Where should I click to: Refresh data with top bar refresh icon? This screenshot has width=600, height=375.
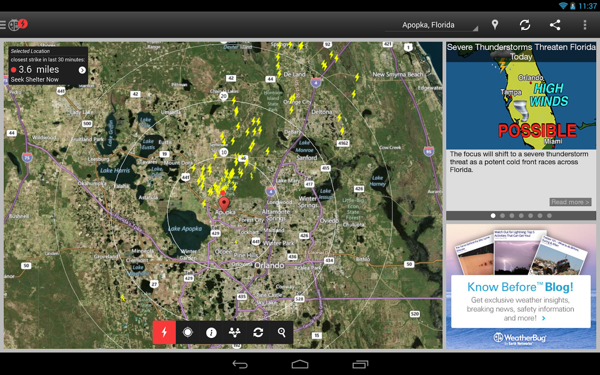525,25
